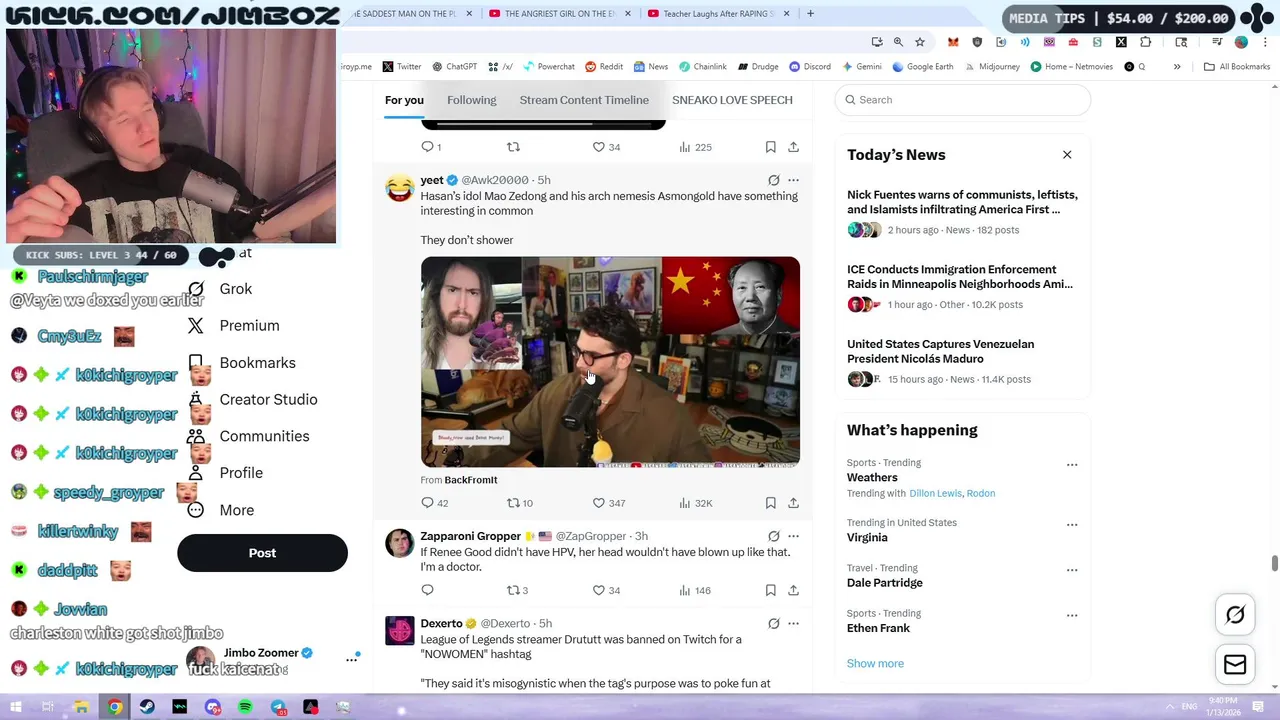Open more options for Virginia trend
Screen dimensions: 1280x720
(x=1072, y=525)
